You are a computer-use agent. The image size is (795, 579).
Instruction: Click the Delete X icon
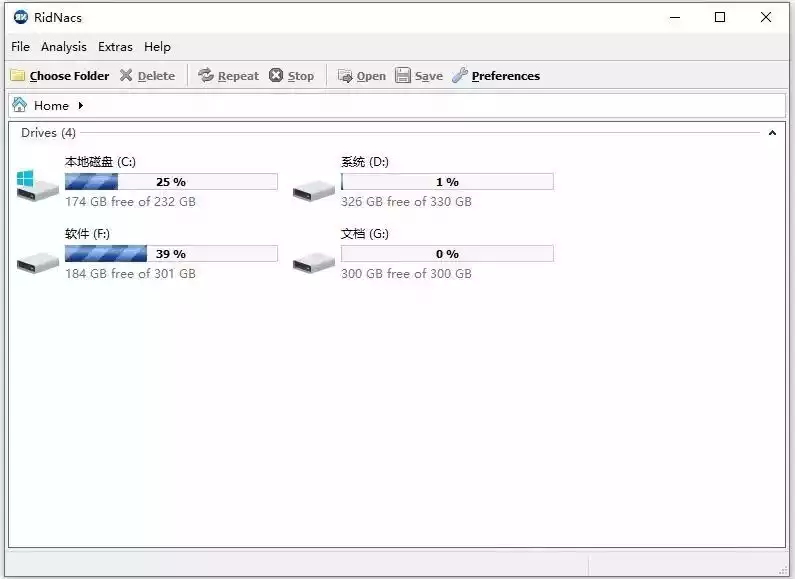tap(126, 76)
